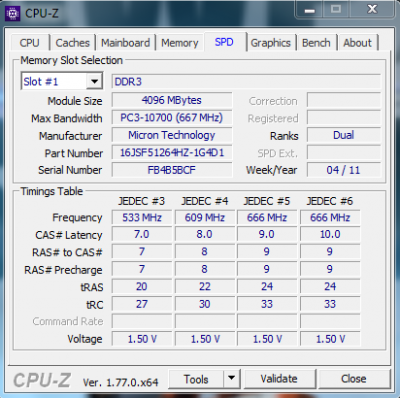The image size is (400, 398).
Task: Open the About tab
Action: point(358,43)
